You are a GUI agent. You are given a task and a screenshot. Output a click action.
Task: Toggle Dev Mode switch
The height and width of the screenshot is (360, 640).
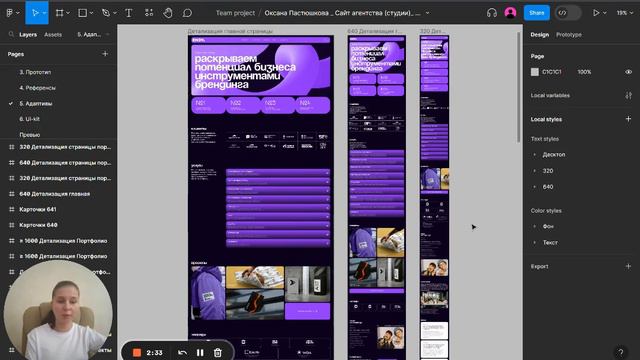pos(567,13)
